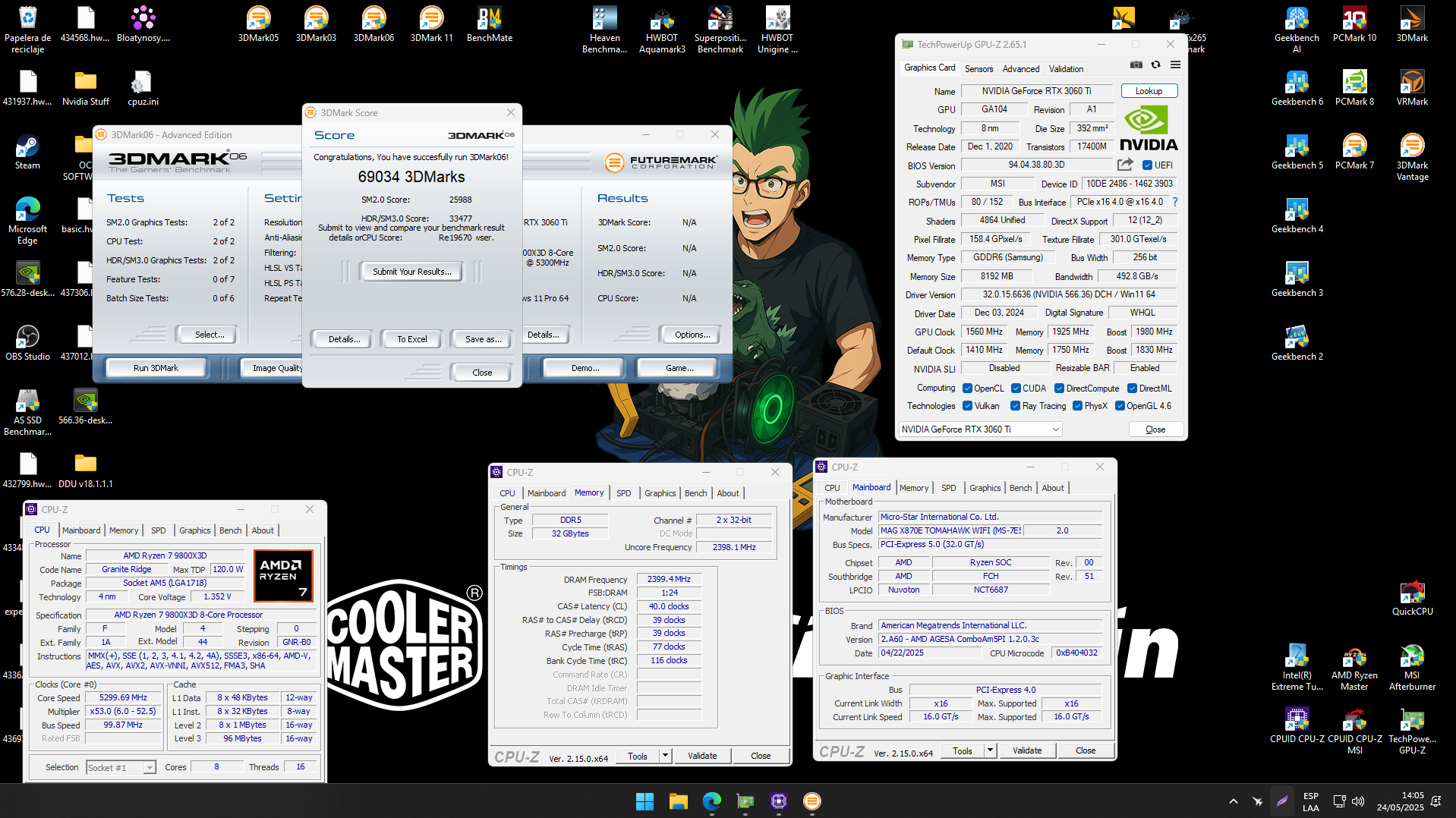Toggle the OpenGL 4.6 checkbox in GPU-Z
Viewport: 1456px width, 818px height.
coord(1120,406)
